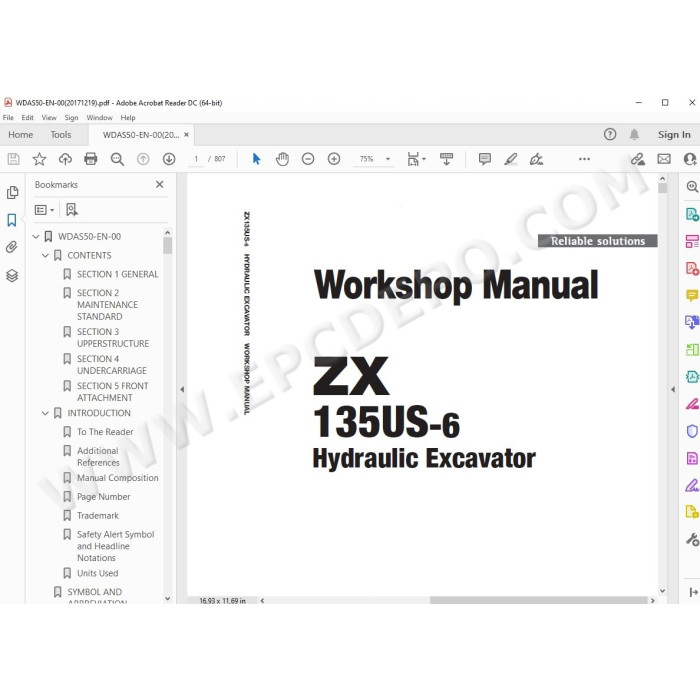
Task: Show more tools via ellipsis icon
Action: click(584, 159)
